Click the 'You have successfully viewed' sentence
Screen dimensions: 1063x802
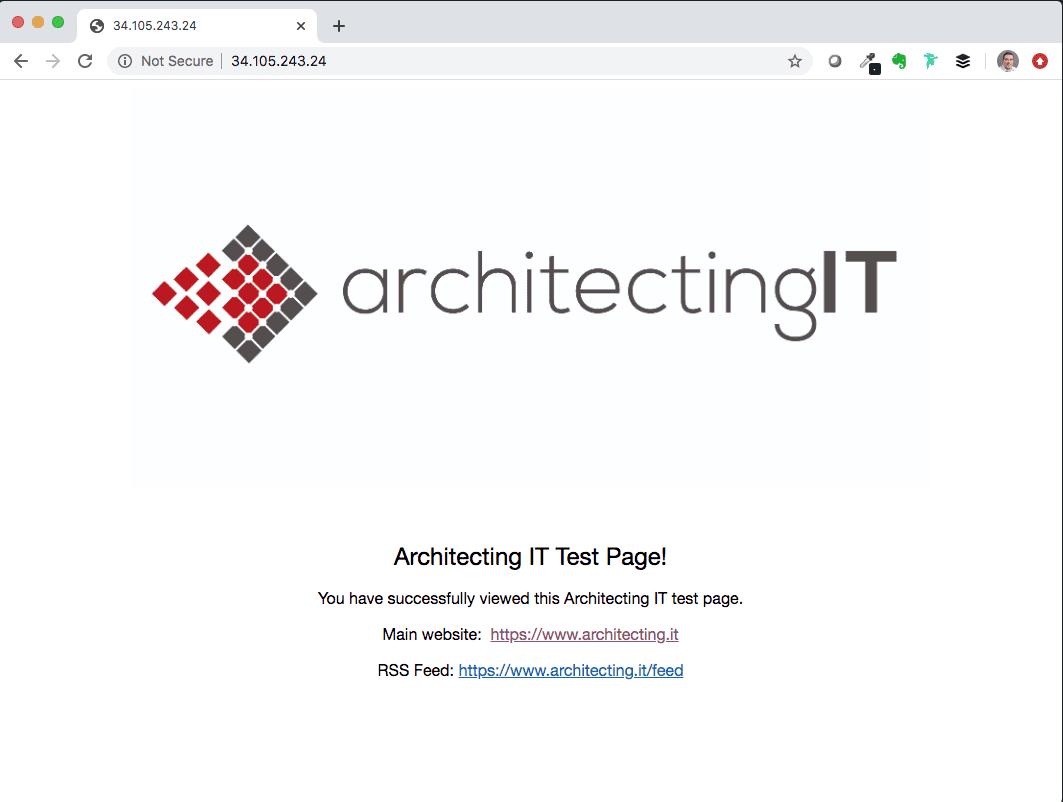[530, 599]
